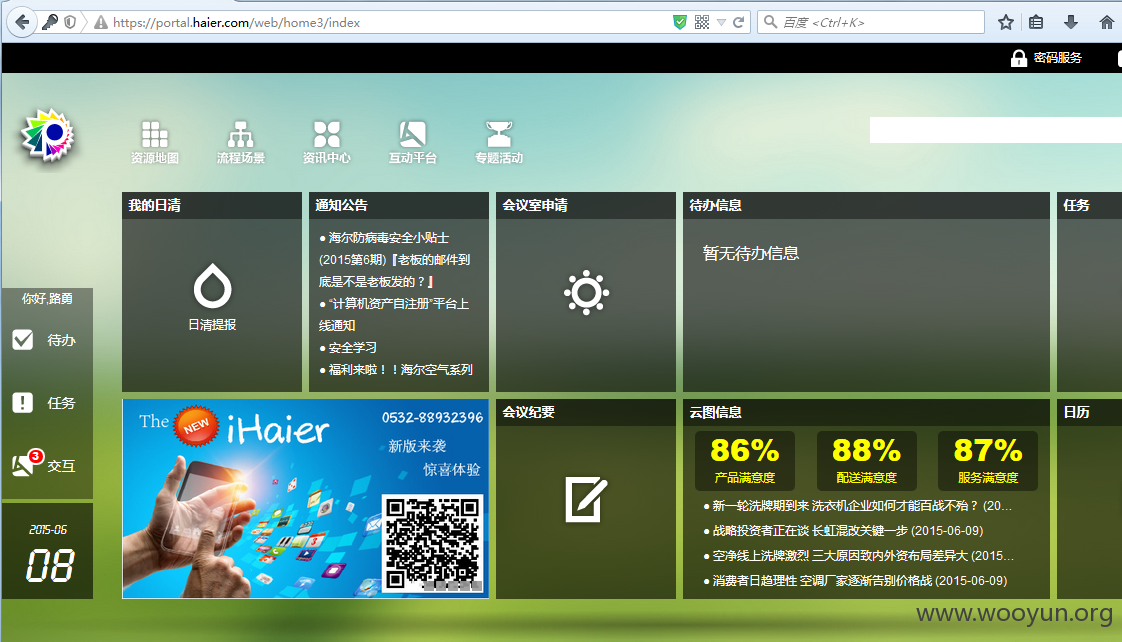Open the downloads arrow icon
Screen dimensions: 1122x642
[1070, 22]
